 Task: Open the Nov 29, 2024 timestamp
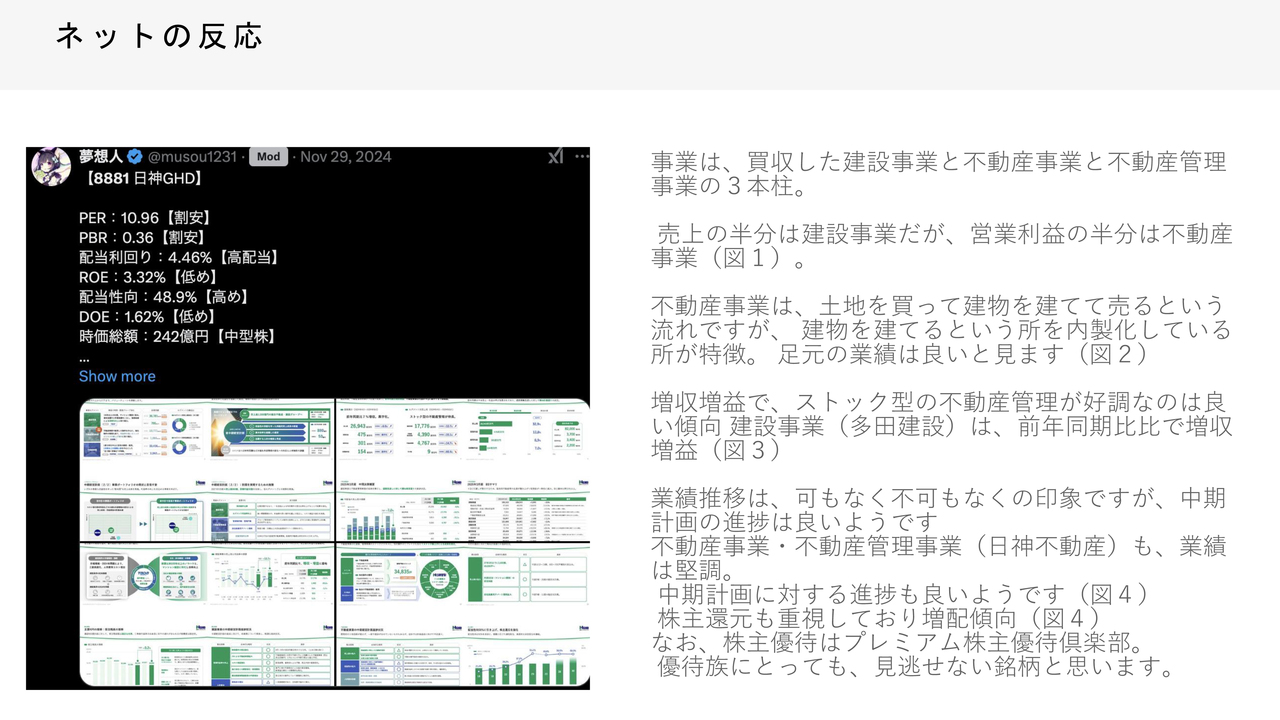click(x=346, y=157)
